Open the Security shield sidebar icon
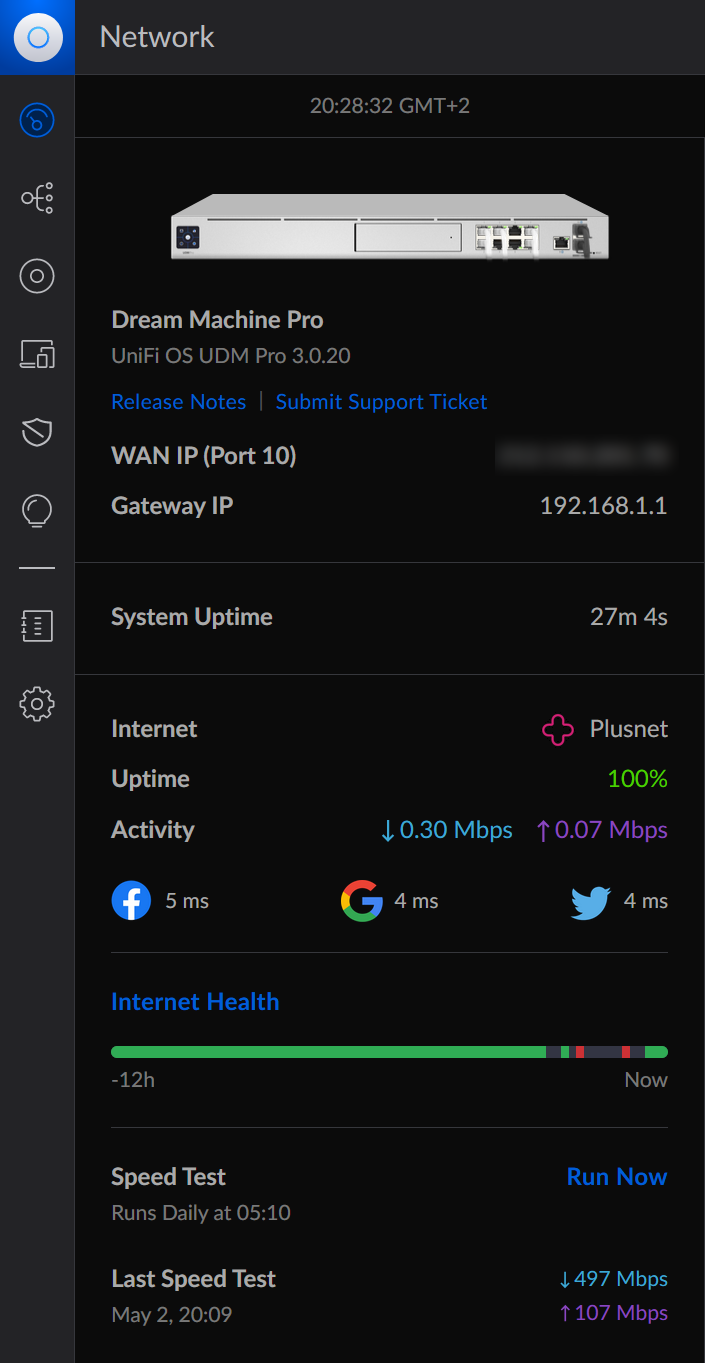Image resolution: width=705 pixels, height=1363 pixels. (x=37, y=432)
